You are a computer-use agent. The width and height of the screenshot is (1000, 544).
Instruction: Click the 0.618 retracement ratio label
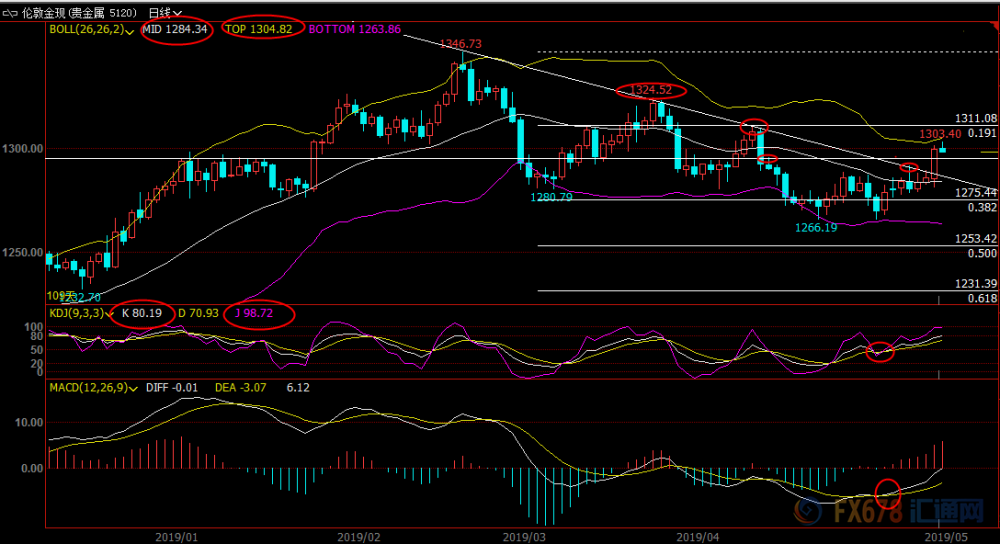click(x=982, y=298)
